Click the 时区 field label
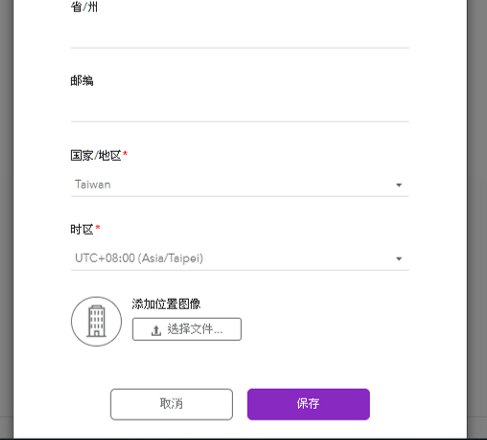Screen dimensions: 487x440 pos(82,230)
